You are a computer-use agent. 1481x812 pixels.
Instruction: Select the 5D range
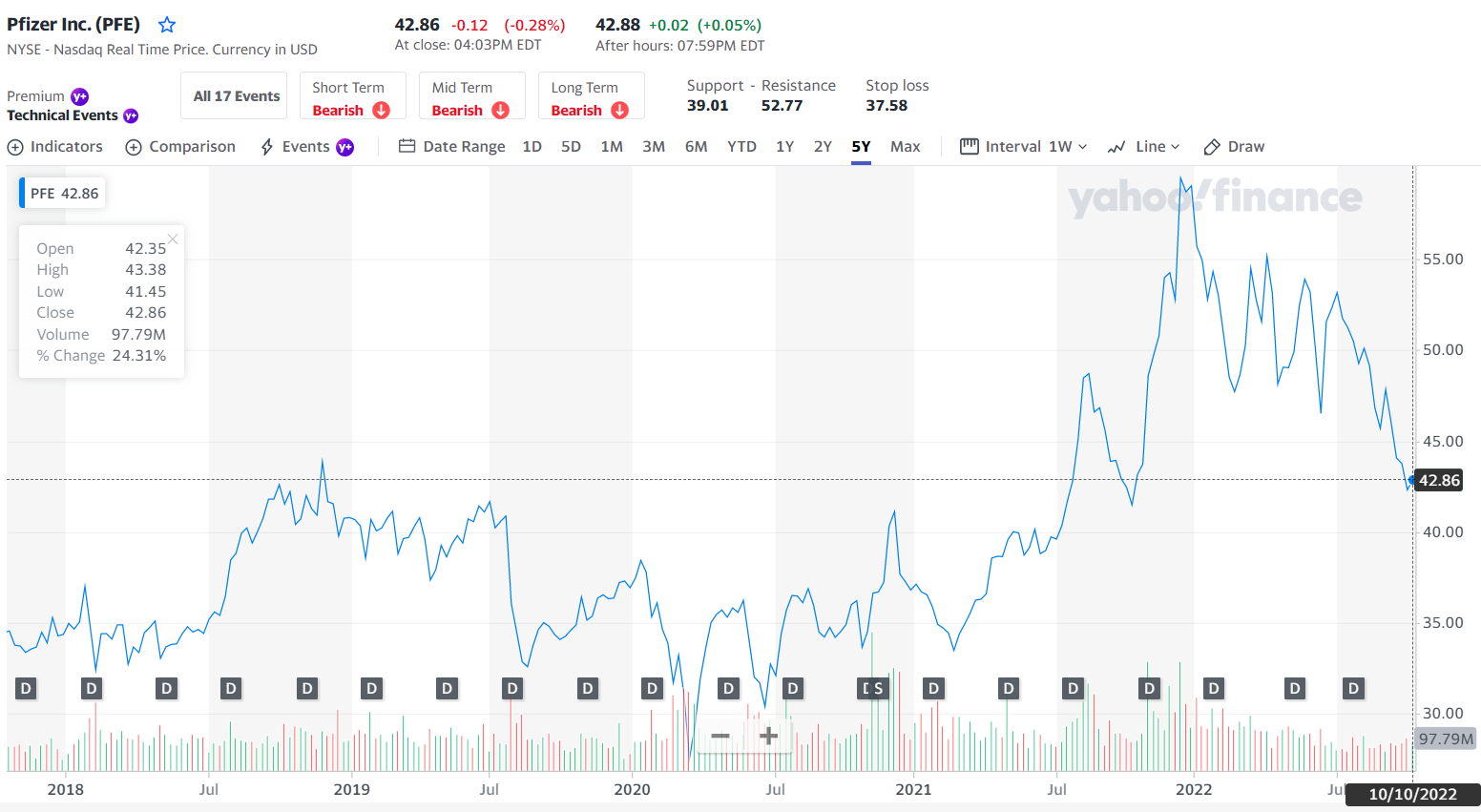(571, 147)
